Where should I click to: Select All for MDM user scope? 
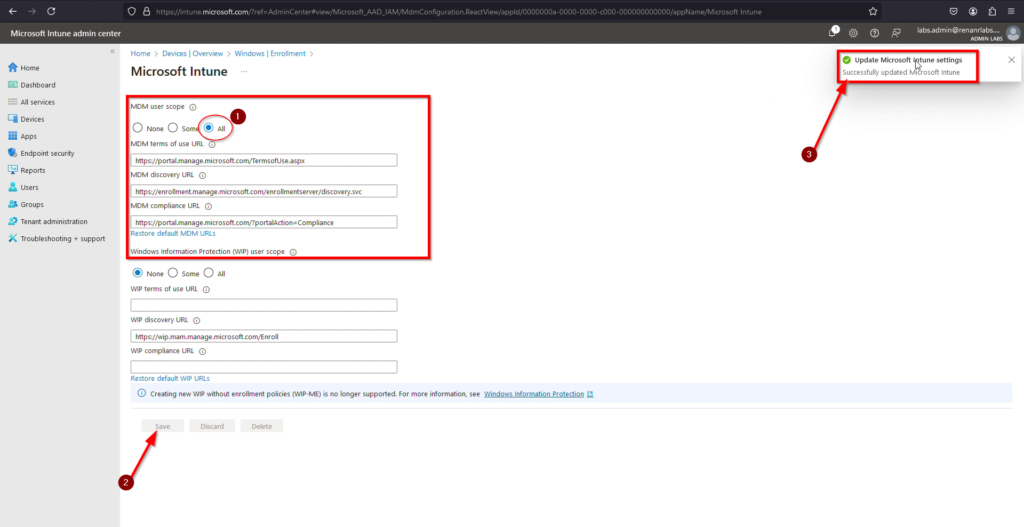208,128
